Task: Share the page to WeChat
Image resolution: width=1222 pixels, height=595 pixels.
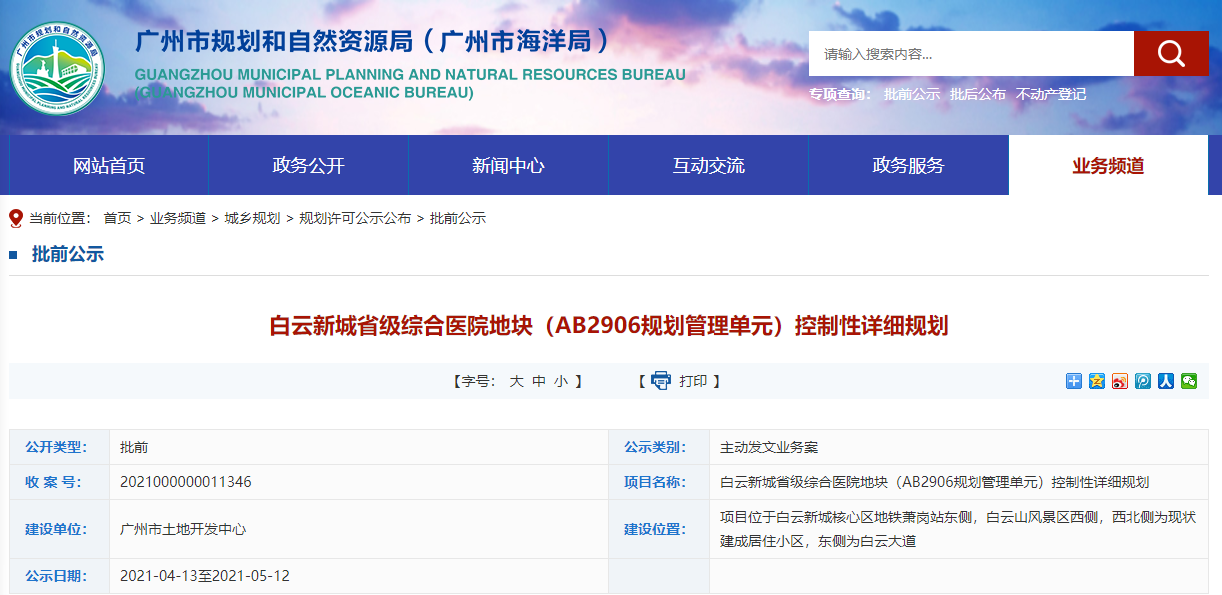Action: pos(1189,381)
